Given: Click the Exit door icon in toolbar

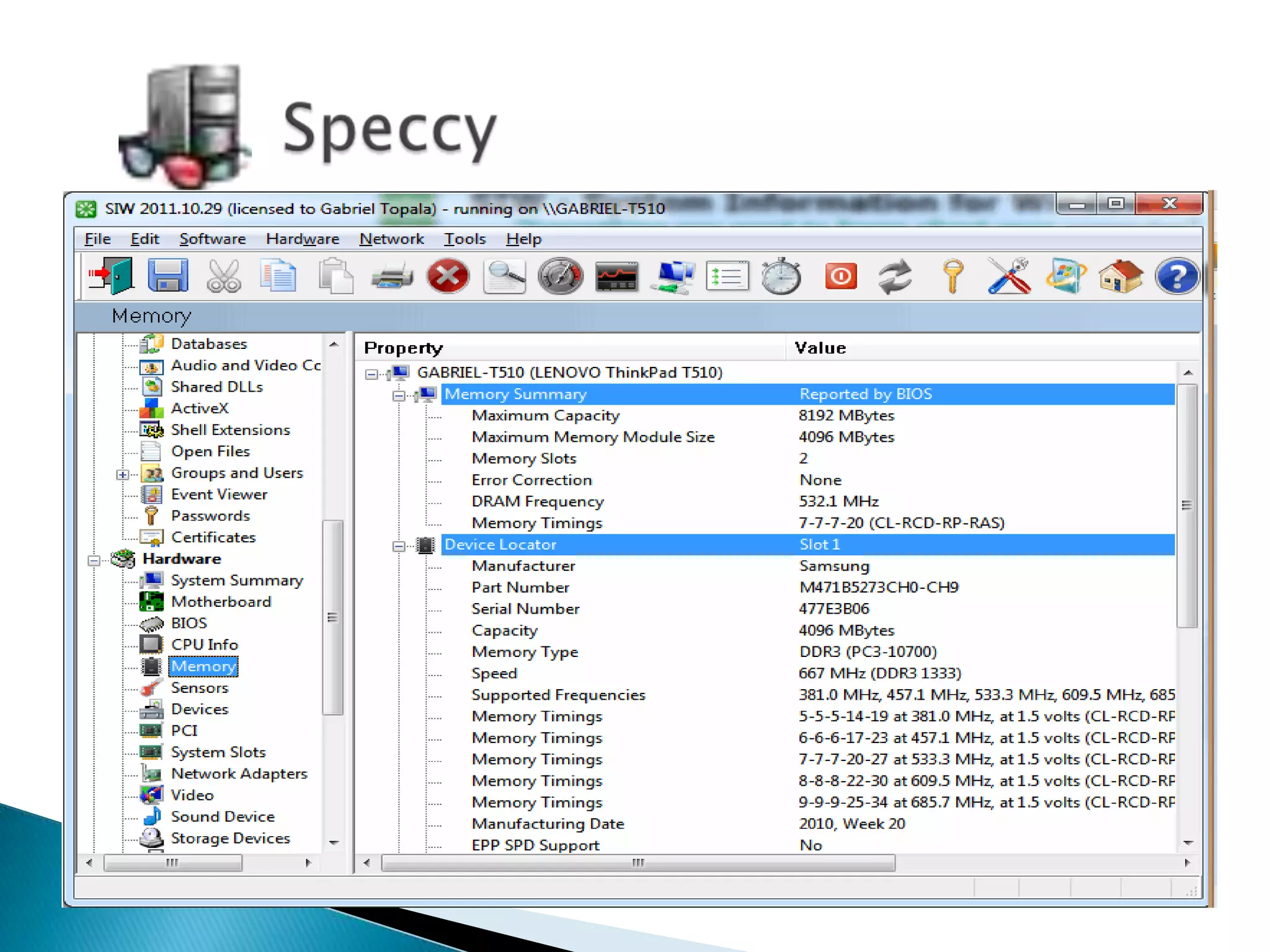Looking at the screenshot, I should (x=111, y=276).
